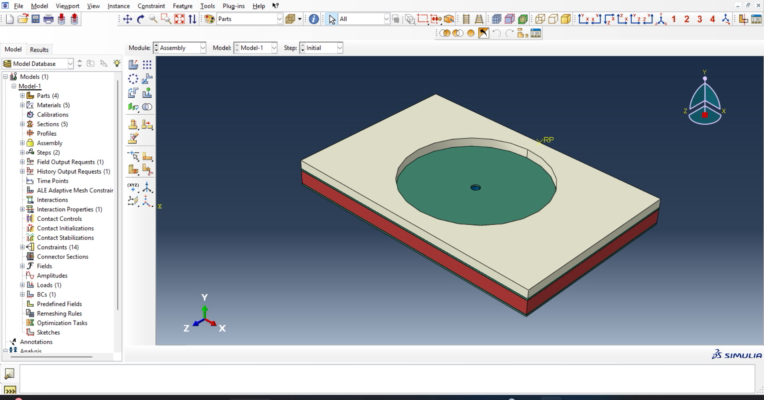Collapse the Model-1 tree node
This screenshot has height=400, width=764.
coord(14,86)
